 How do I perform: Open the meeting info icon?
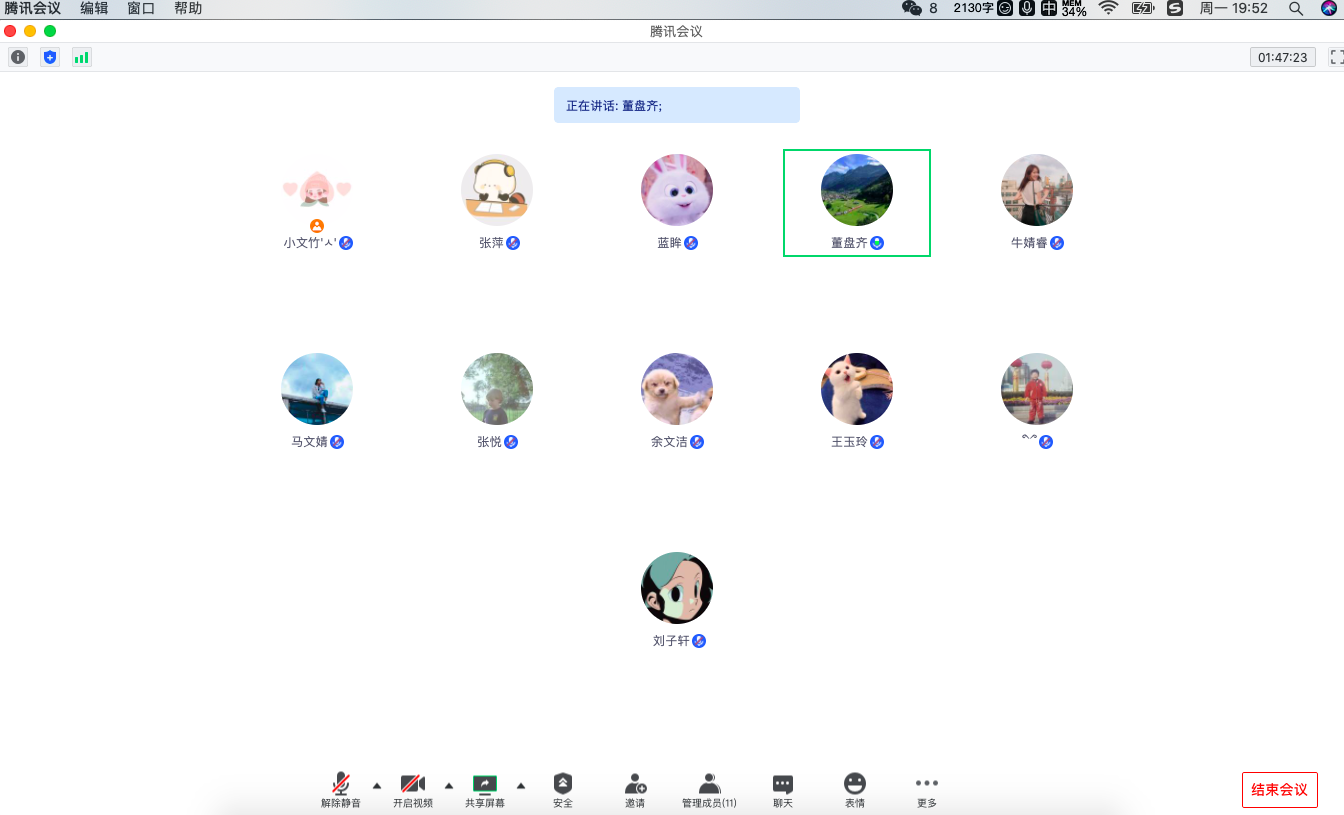click(x=18, y=57)
